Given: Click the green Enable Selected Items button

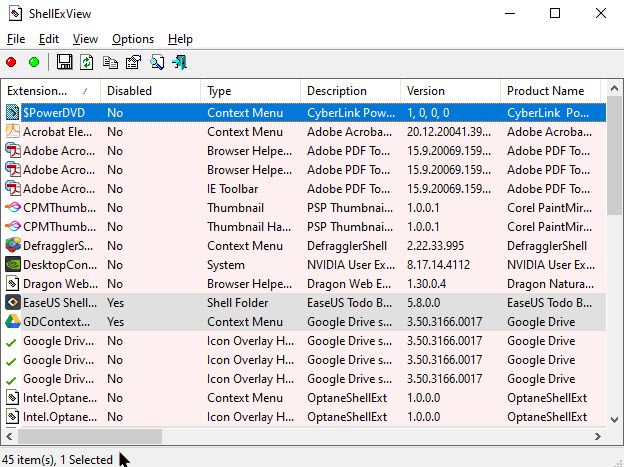Looking at the screenshot, I should [34, 63].
